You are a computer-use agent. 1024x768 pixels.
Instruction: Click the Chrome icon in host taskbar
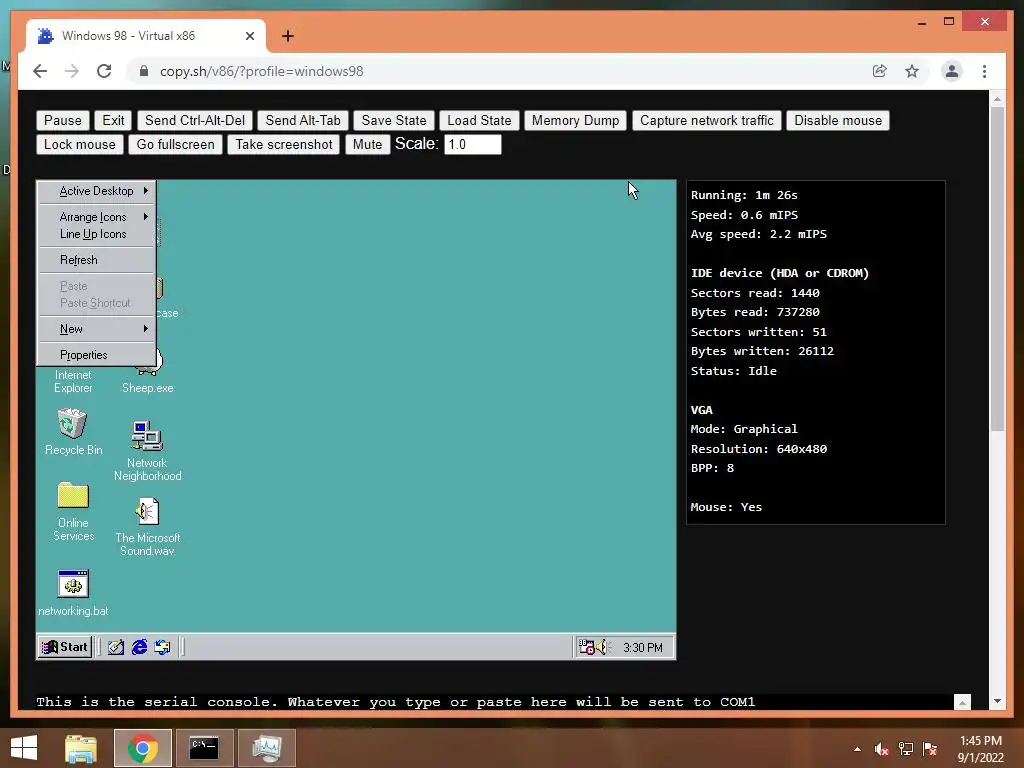142,748
